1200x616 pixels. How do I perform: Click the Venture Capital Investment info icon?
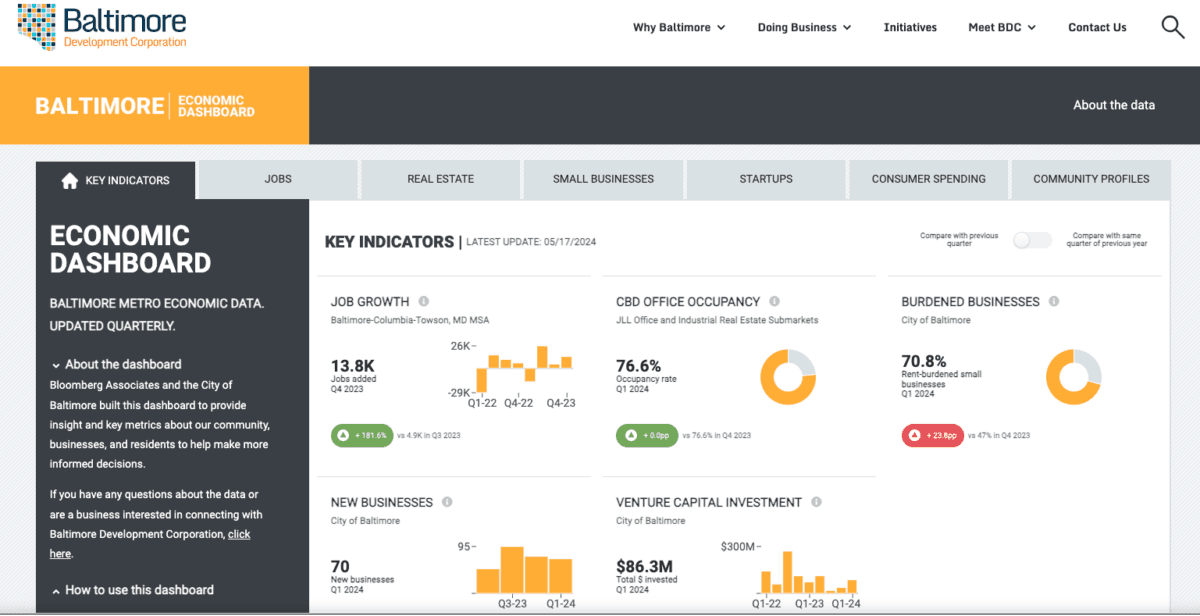coord(818,501)
